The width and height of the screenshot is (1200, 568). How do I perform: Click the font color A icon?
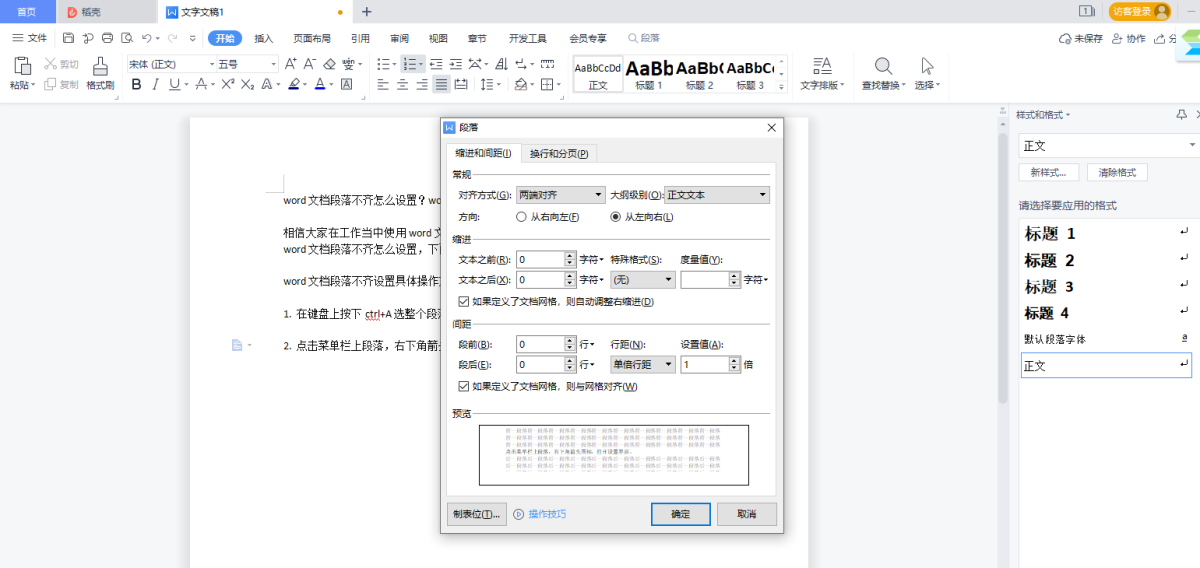click(320, 85)
